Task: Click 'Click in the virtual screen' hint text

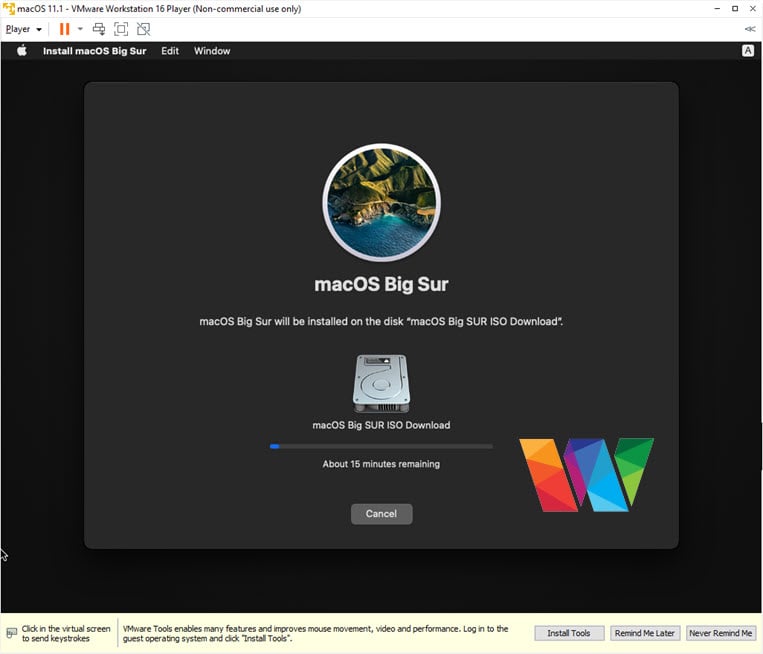Action: (x=66, y=634)
